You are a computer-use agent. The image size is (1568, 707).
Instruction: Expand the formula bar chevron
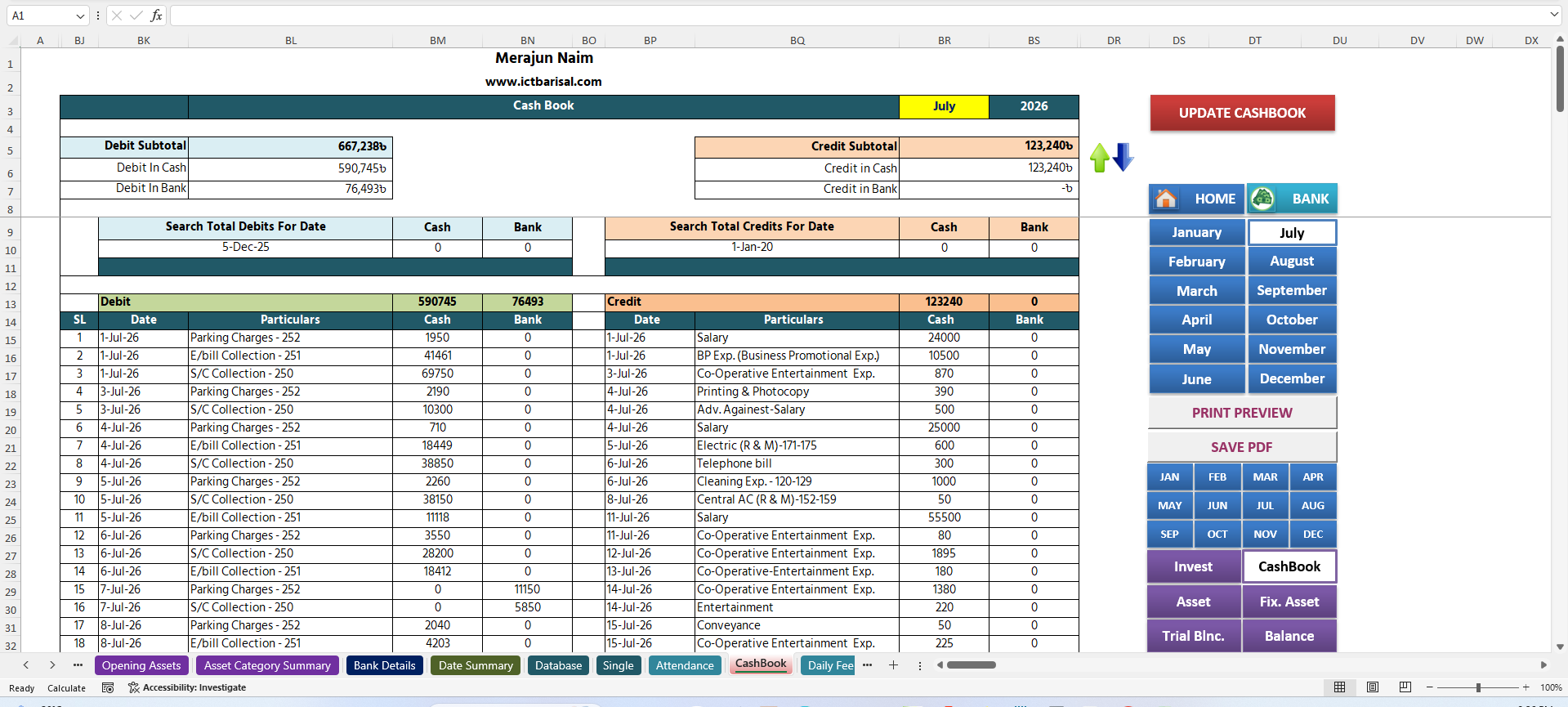point(1554,15)
